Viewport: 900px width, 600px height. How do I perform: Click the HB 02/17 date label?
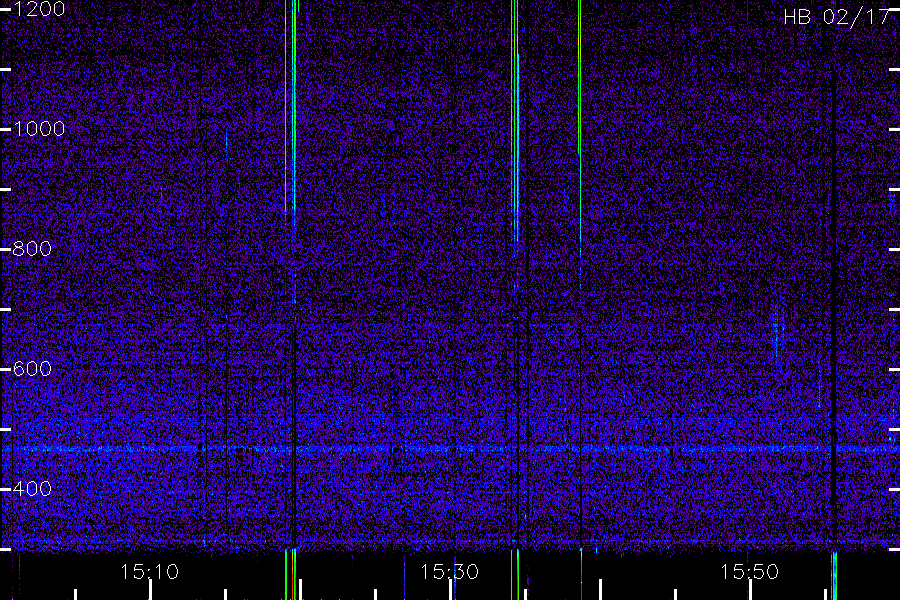tap(836, 17)
